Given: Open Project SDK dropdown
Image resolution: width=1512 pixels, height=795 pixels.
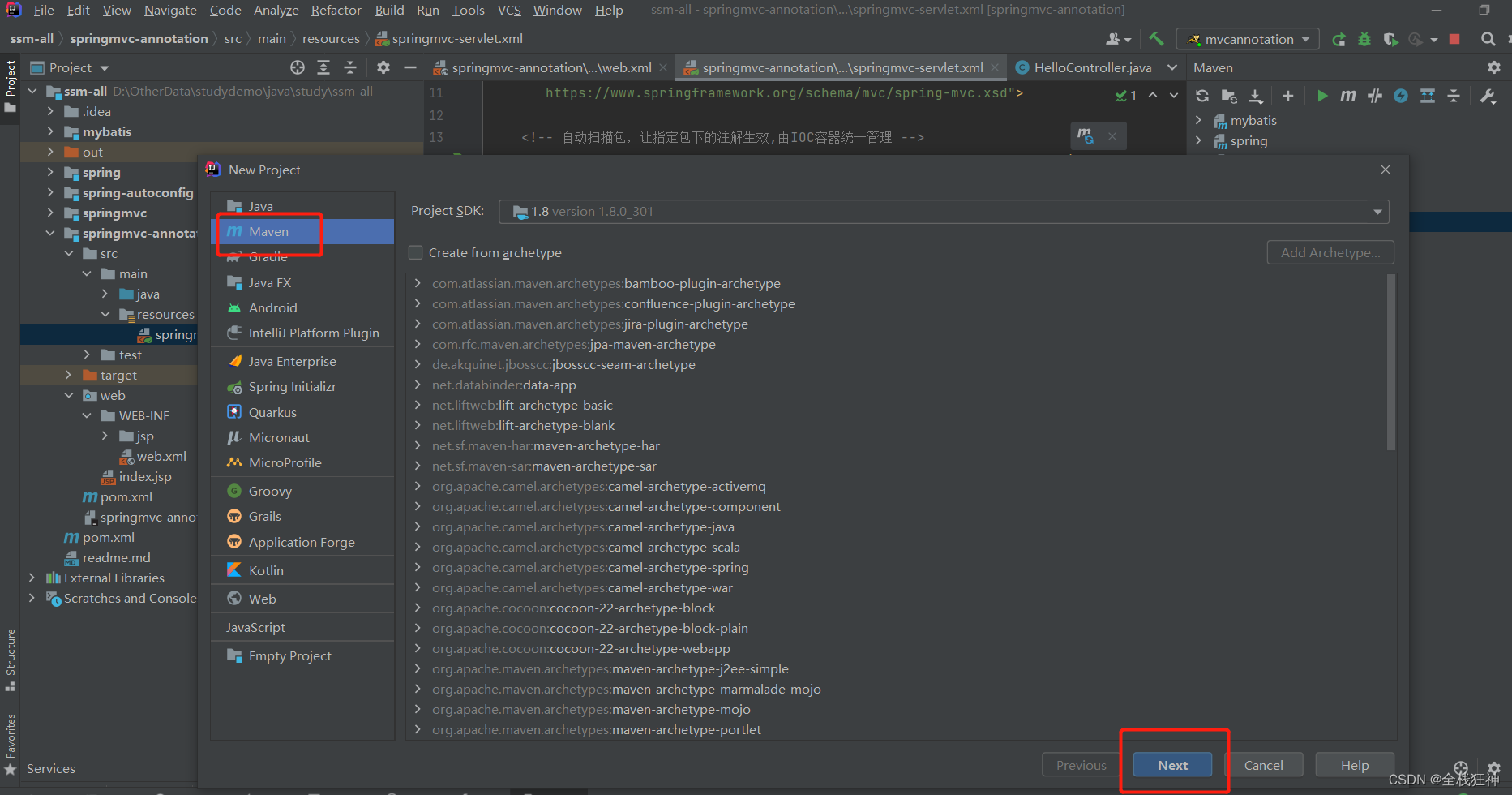Looking at the screenshot, I should [944, 212].
